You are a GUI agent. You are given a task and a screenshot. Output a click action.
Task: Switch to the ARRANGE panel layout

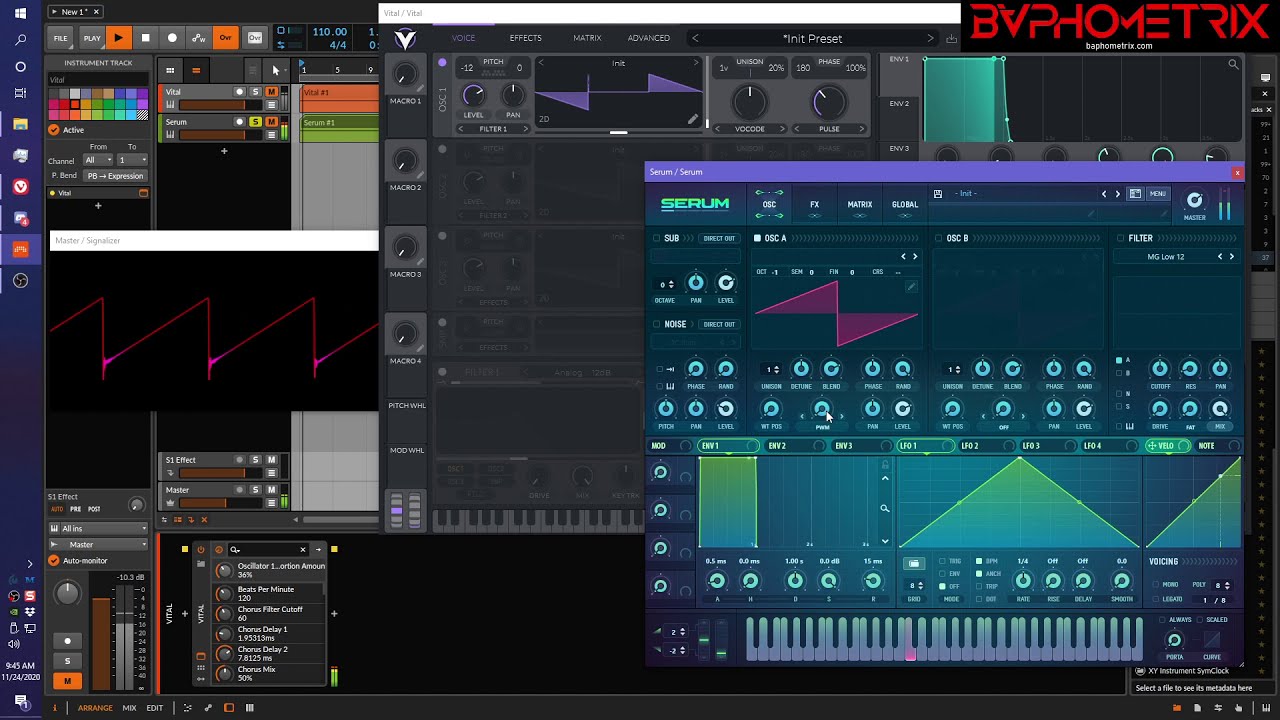[x=95, y=708]
